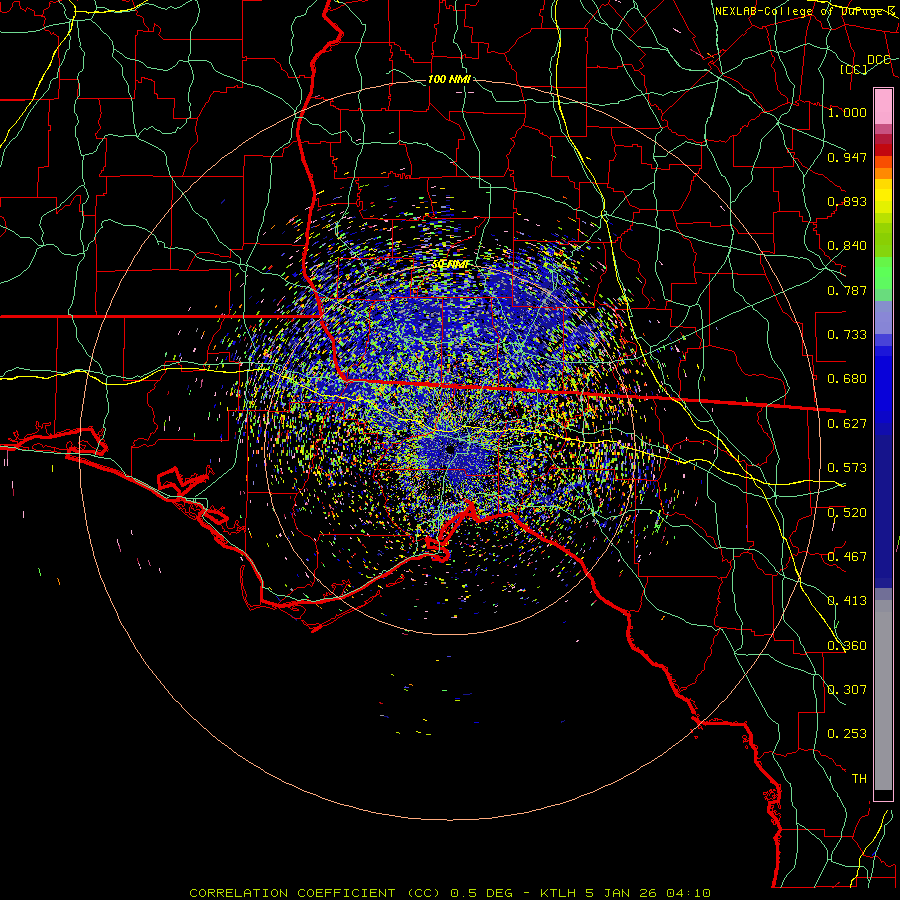Select the 0.467 scale value

(847, 557)
